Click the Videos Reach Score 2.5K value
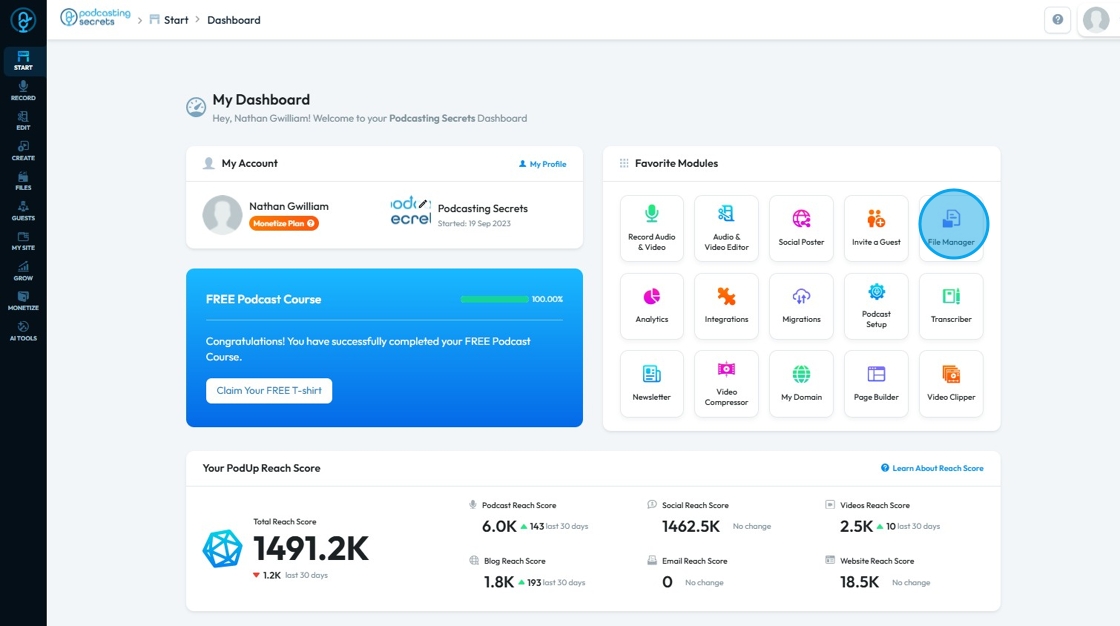 coord(856,527)
